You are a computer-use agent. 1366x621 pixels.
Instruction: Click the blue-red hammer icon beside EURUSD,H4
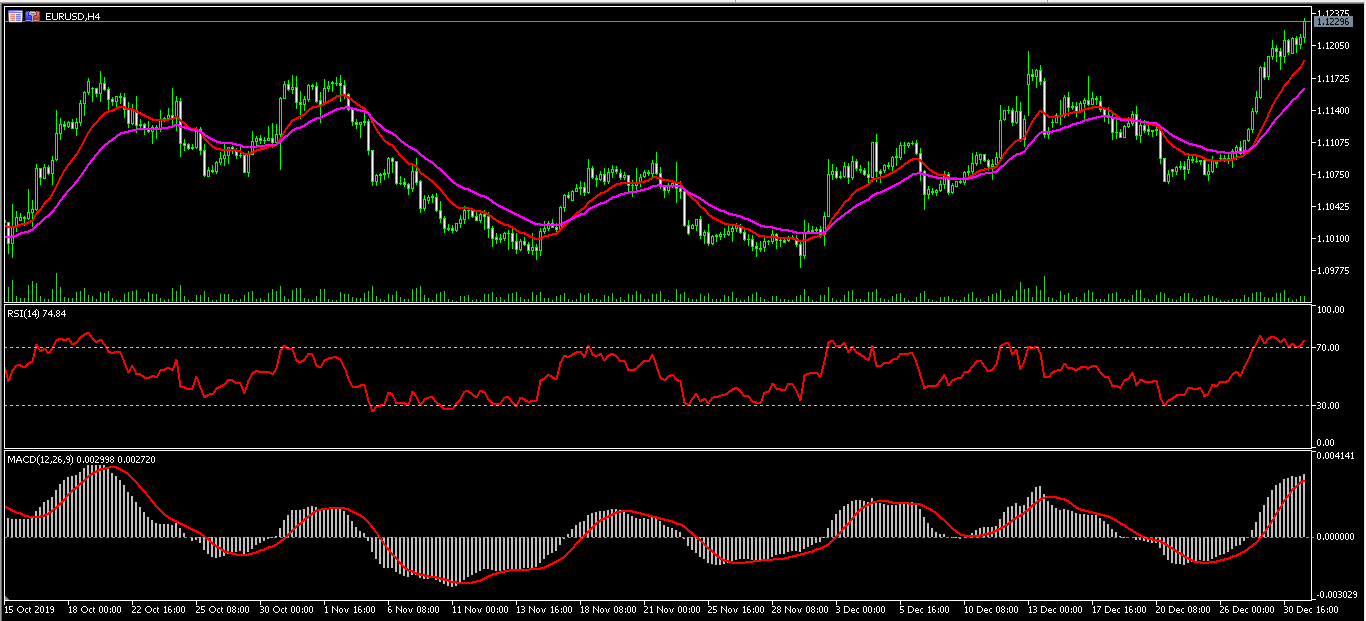[x=32, y=16]
